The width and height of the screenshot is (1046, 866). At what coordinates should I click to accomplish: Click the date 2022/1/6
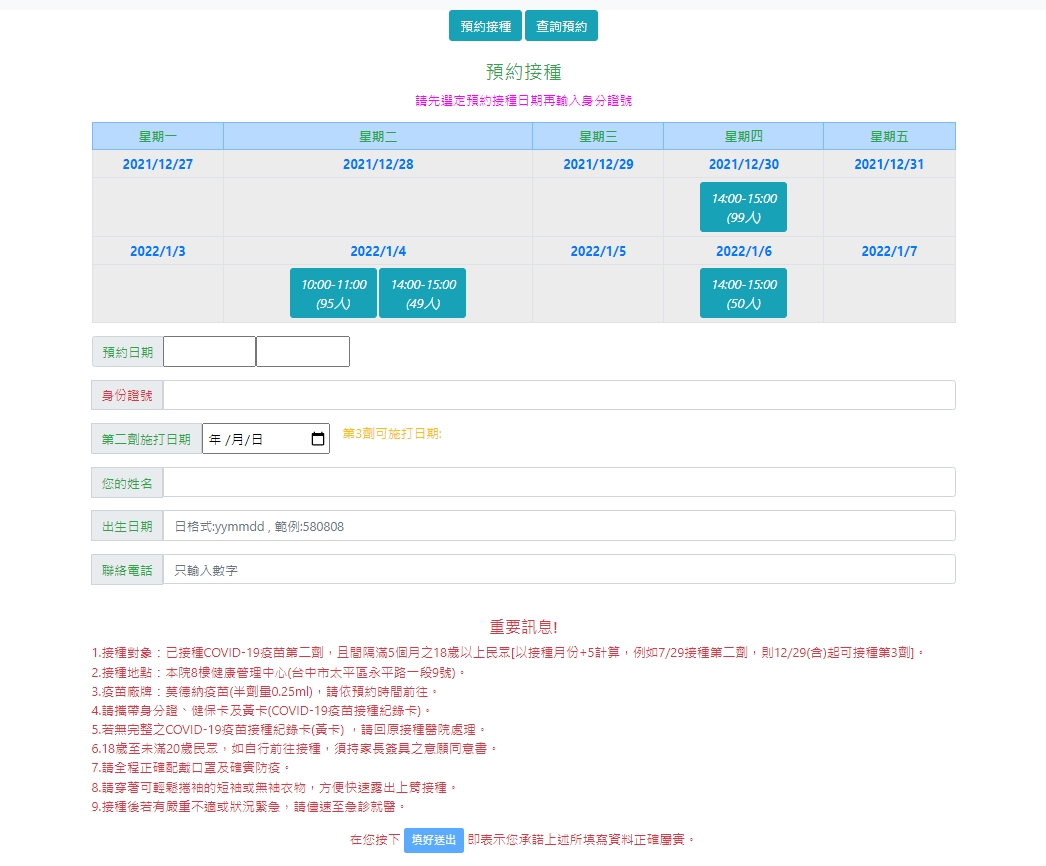(743, 251)
